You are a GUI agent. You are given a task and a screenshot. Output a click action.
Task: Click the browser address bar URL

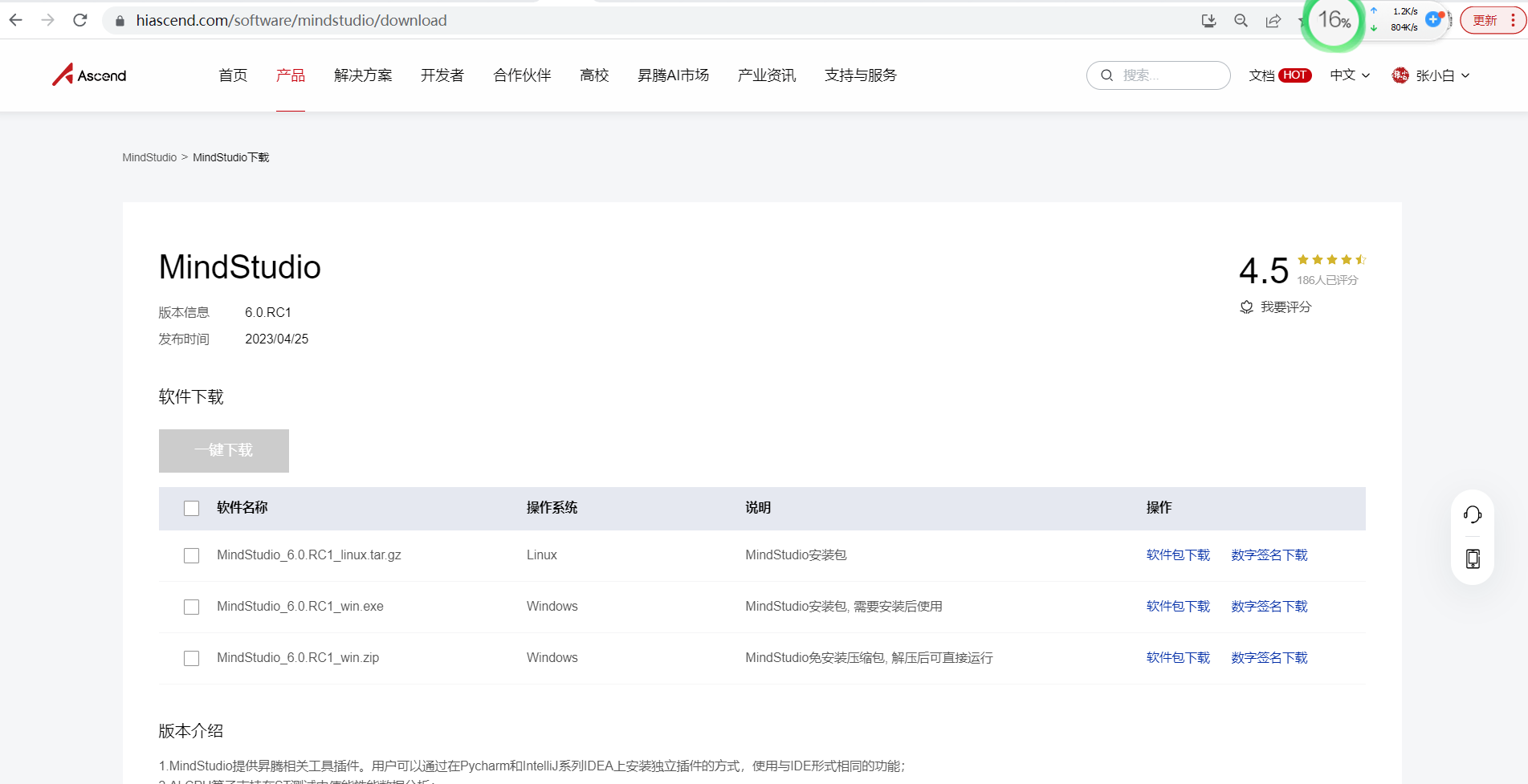291,21
